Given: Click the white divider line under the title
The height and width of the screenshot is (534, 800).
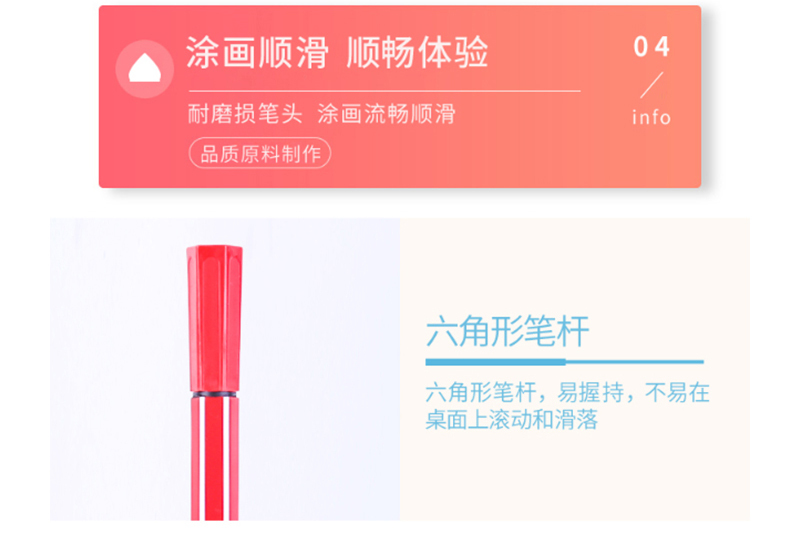Looking at the screenshot, I should [x=385, y=91].
